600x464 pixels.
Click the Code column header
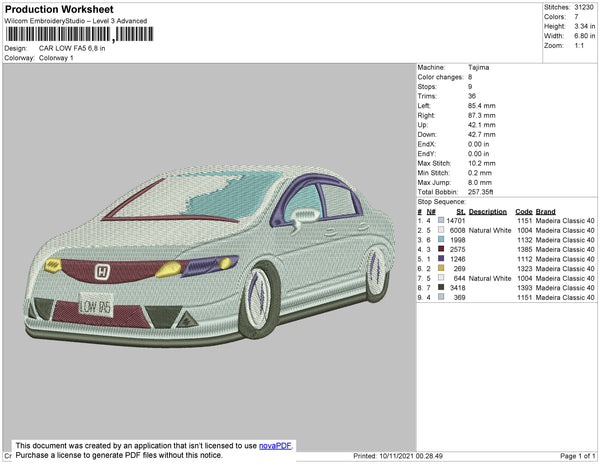tap(523, 212)
